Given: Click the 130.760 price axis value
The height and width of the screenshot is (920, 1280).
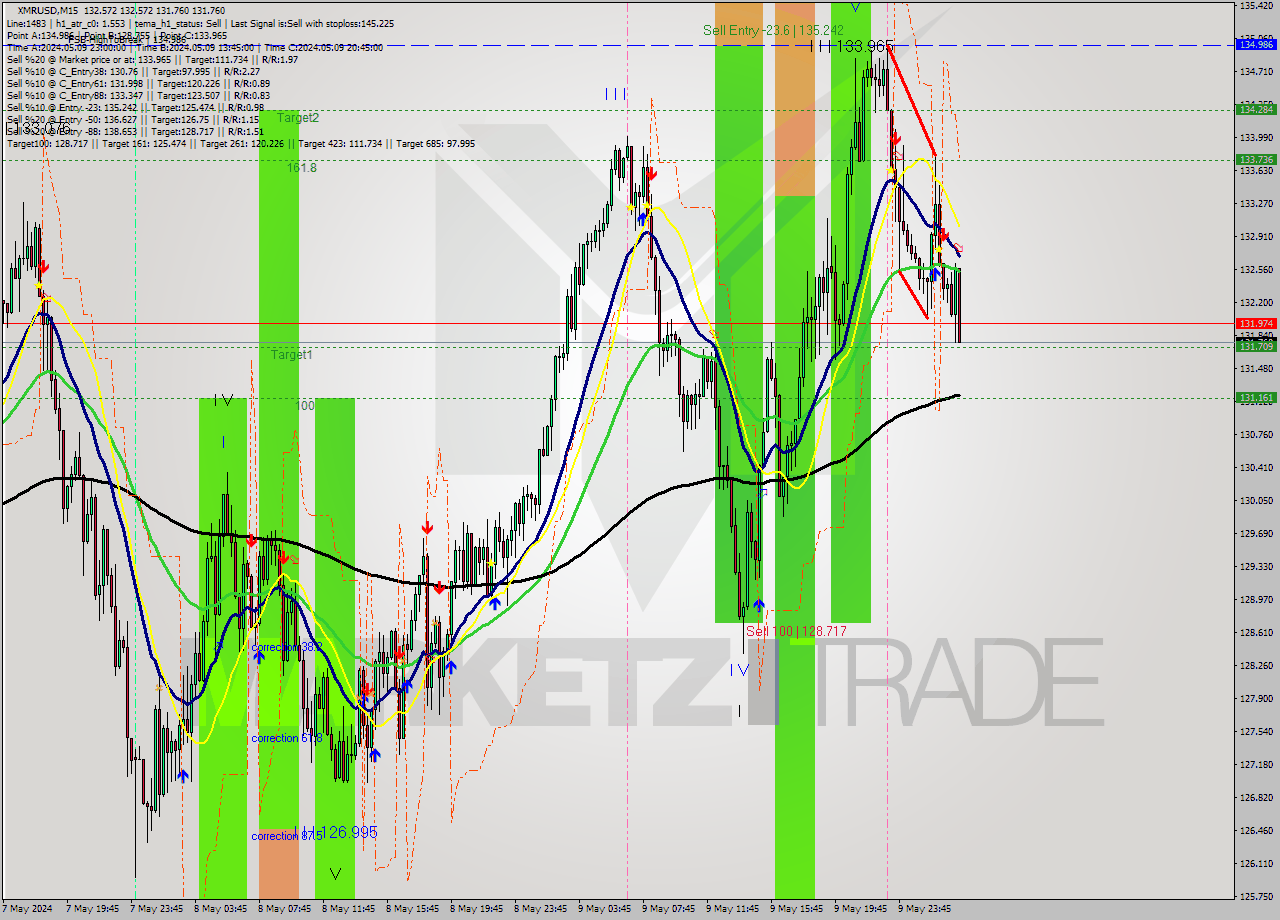Looking at the screenshot, I should click(x=1256, y=435).
